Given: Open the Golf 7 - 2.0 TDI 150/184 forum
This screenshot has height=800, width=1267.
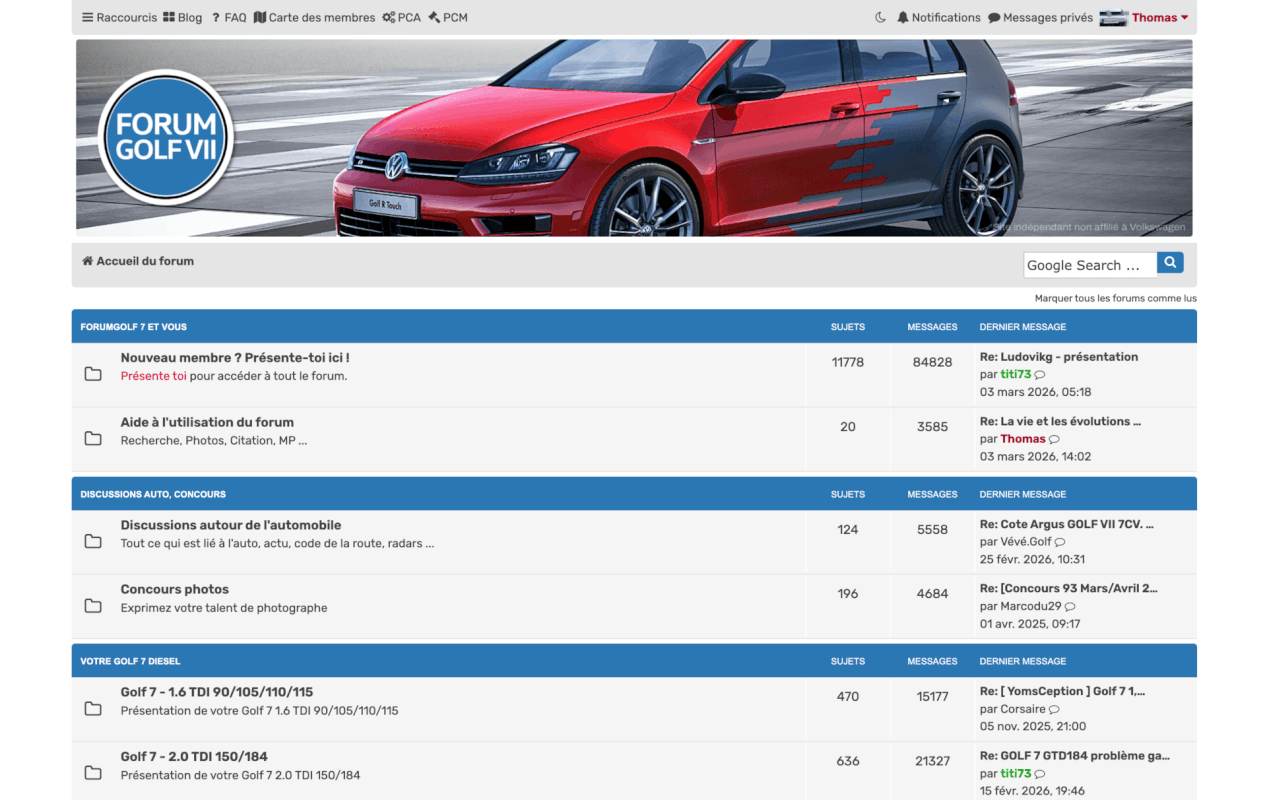Looking at the screenshot, I should [x=194, y=756].
